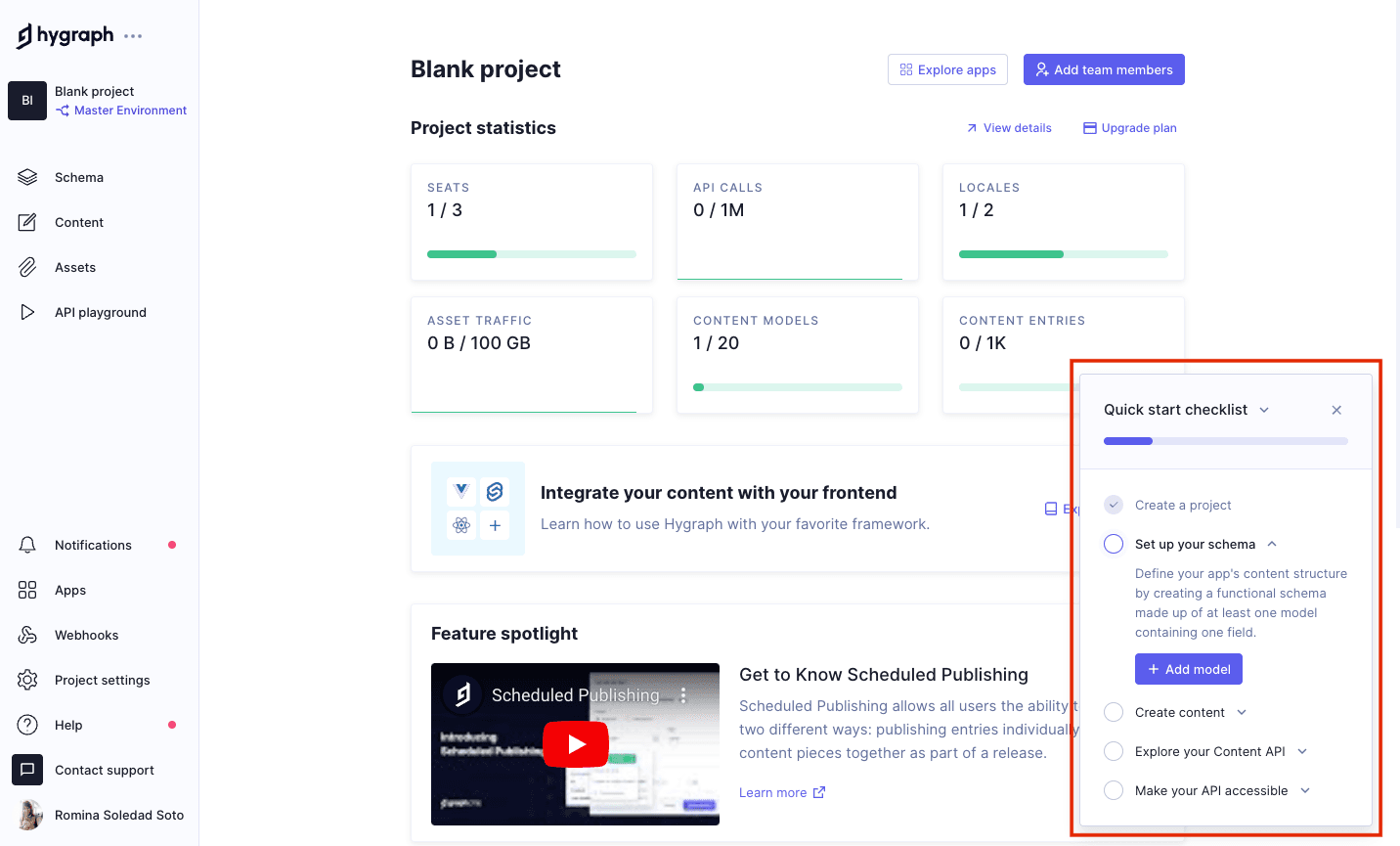Screen dimensions: 1400x846
Task: Select the Create a project checklist item
Action: coord(1113,505)
